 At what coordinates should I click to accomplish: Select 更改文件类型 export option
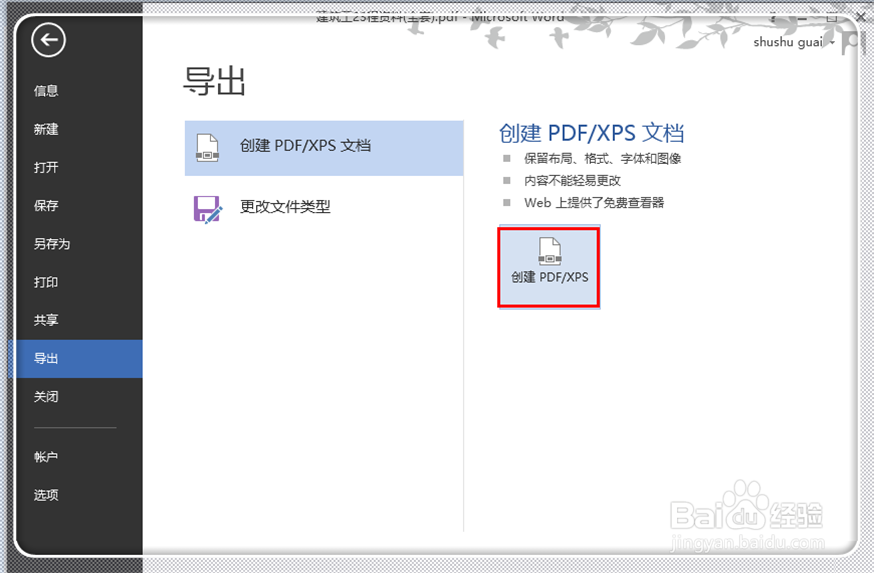tap(324, 207)
